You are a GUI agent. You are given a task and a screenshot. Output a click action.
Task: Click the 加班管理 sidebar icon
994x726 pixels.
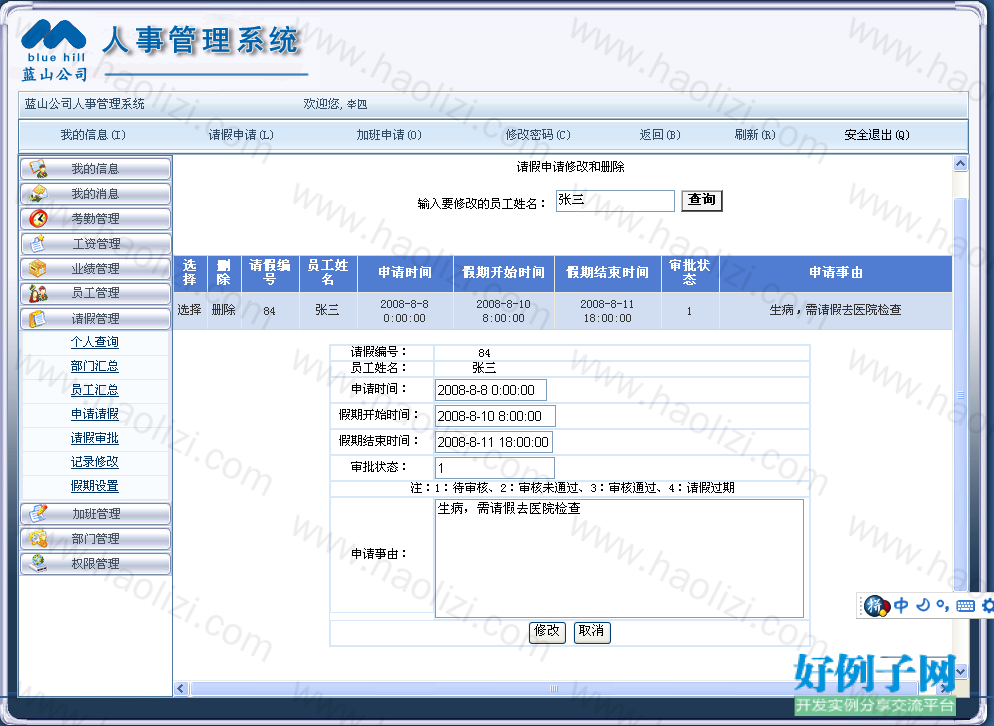click(38, 513)
